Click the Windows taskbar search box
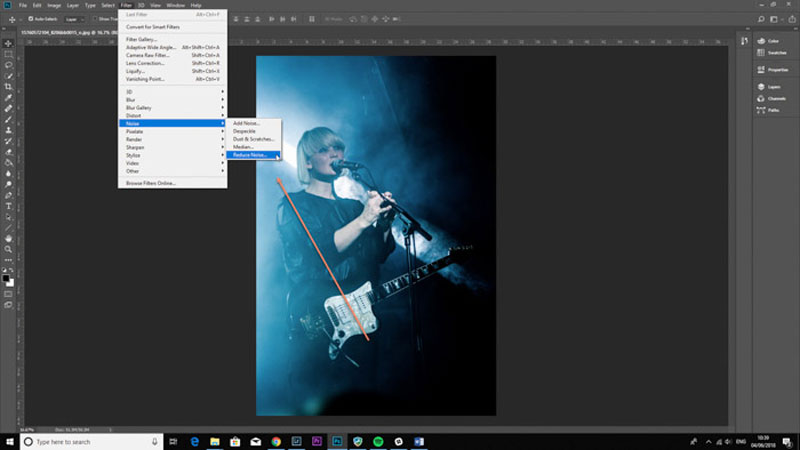Image resolution: width=800 pixels, height=450 pixels. [92, 441]
